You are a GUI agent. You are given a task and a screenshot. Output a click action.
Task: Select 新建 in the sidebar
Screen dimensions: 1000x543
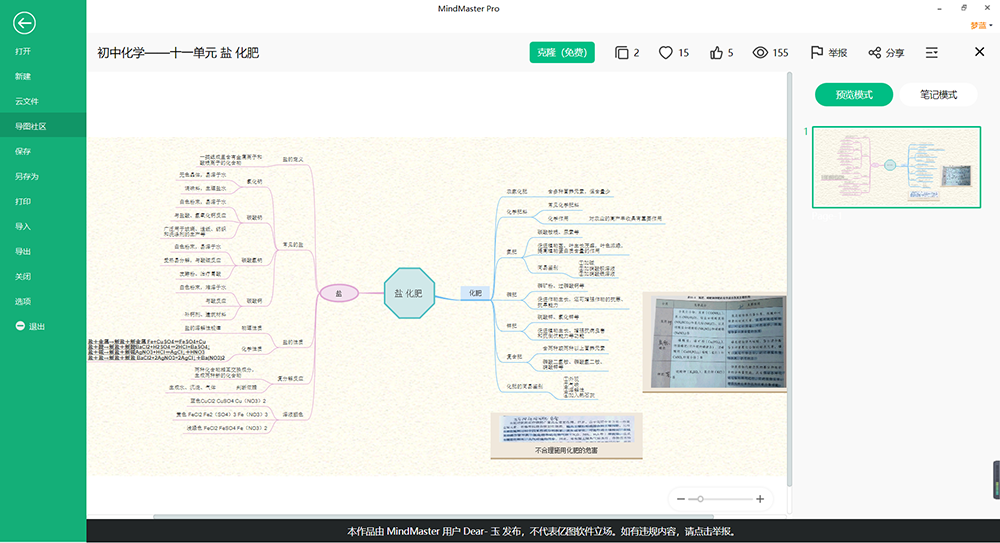coord(23,76)
